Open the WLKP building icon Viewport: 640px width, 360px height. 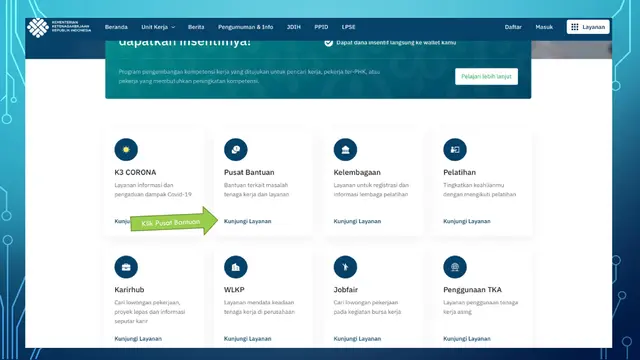236,267
